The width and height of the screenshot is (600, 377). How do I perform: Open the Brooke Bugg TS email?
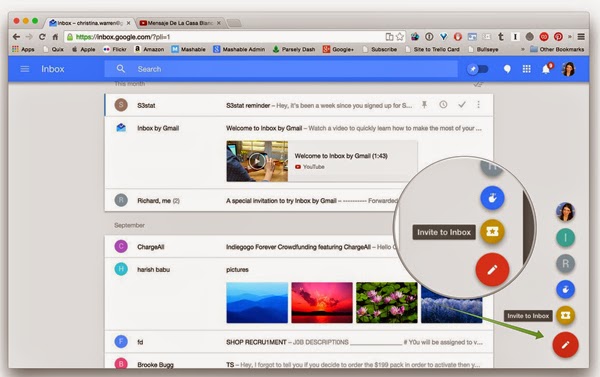(299, 362)
